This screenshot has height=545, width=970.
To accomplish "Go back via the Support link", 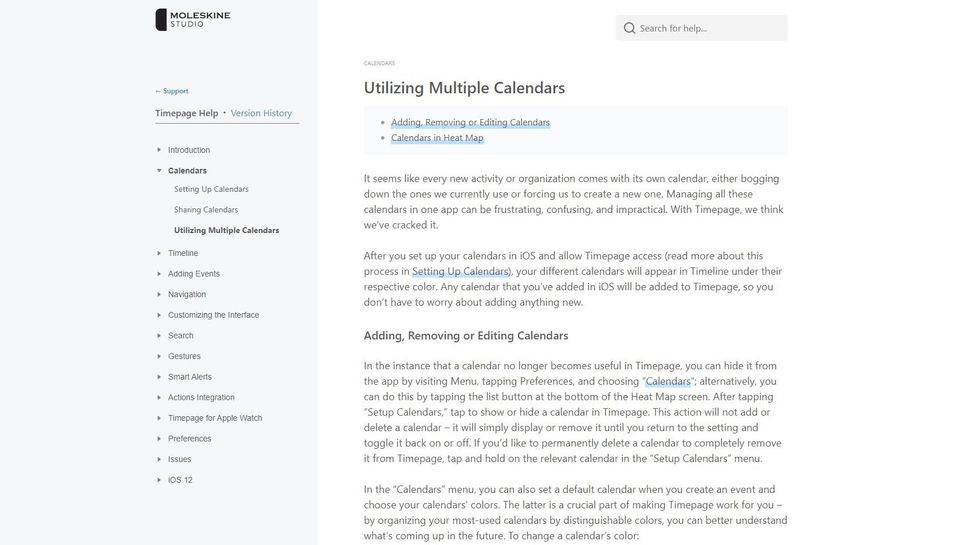I will click(172, 91).
